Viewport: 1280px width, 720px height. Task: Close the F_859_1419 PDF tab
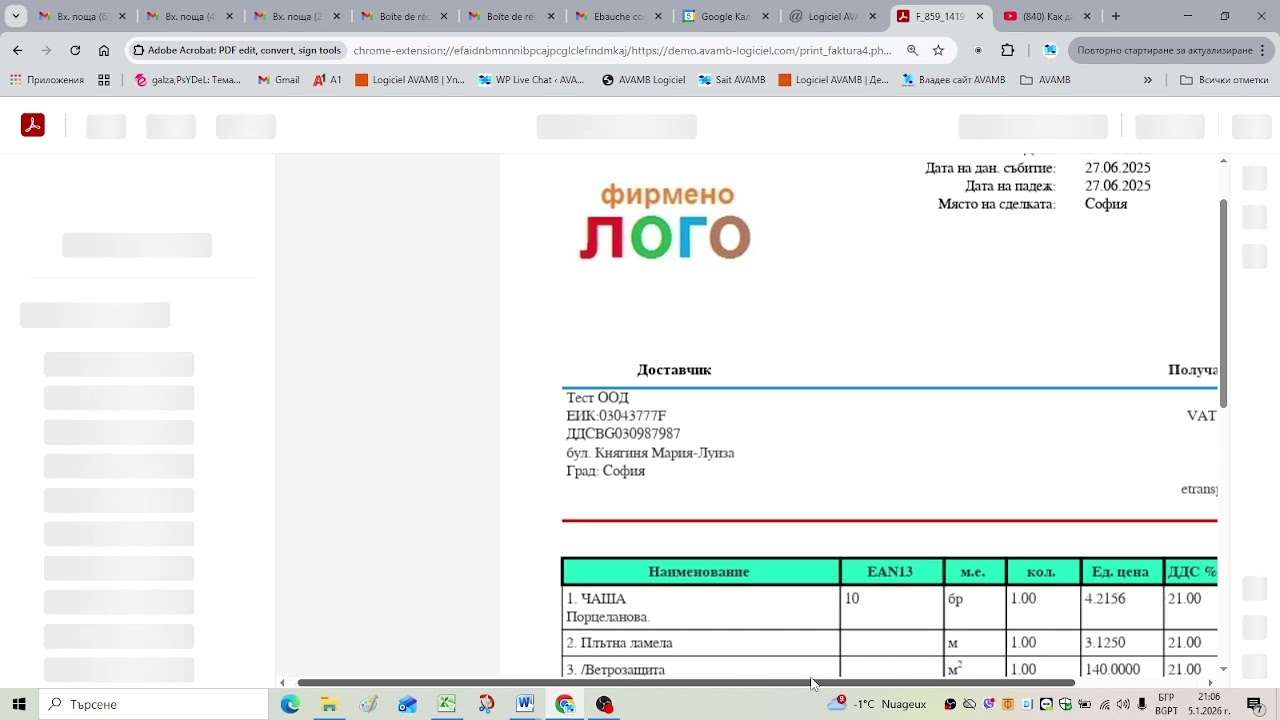[x=980, y=16]
